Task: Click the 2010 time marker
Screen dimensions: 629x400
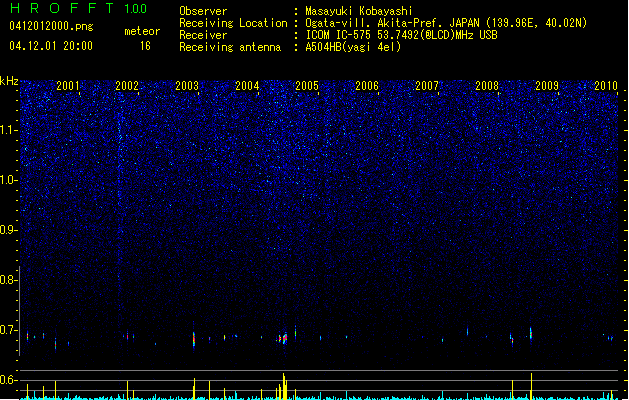Action: (x=606, y=86)
